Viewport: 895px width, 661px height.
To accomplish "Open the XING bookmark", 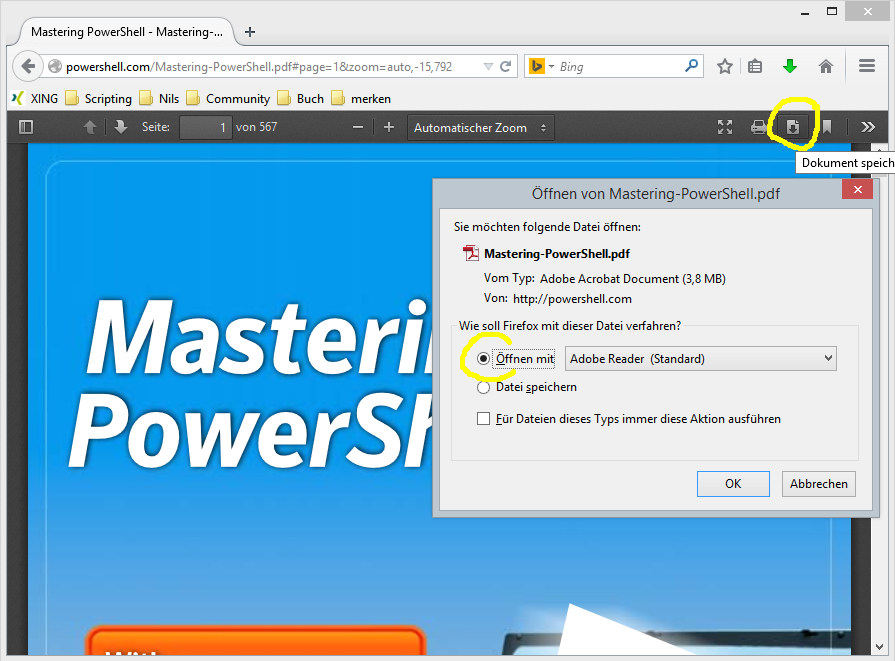I will pos(35,99).
